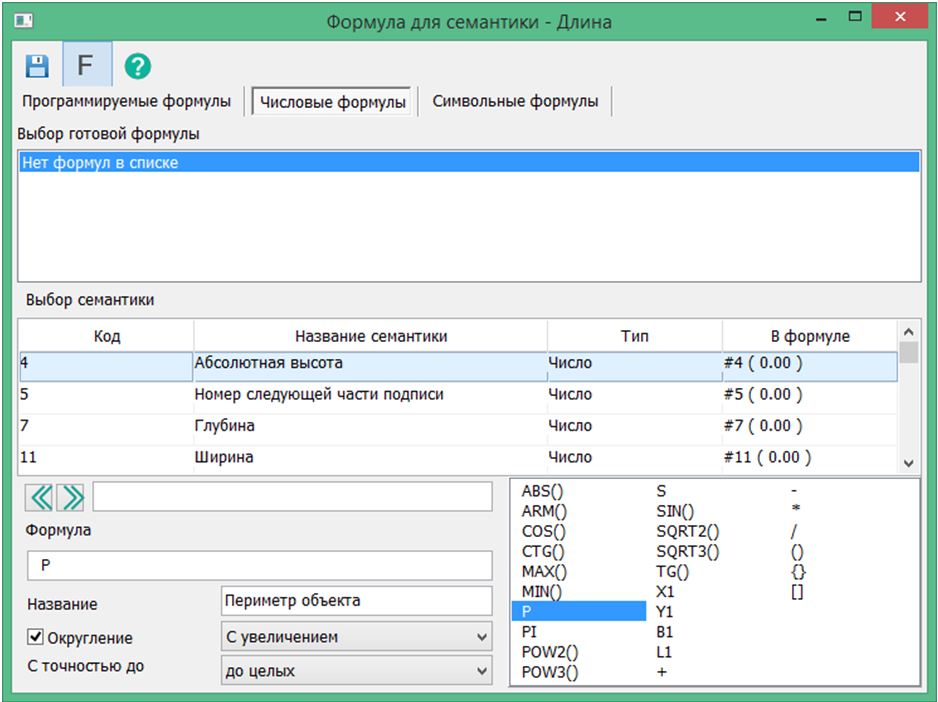Click the save floppy disk icon

37,66
